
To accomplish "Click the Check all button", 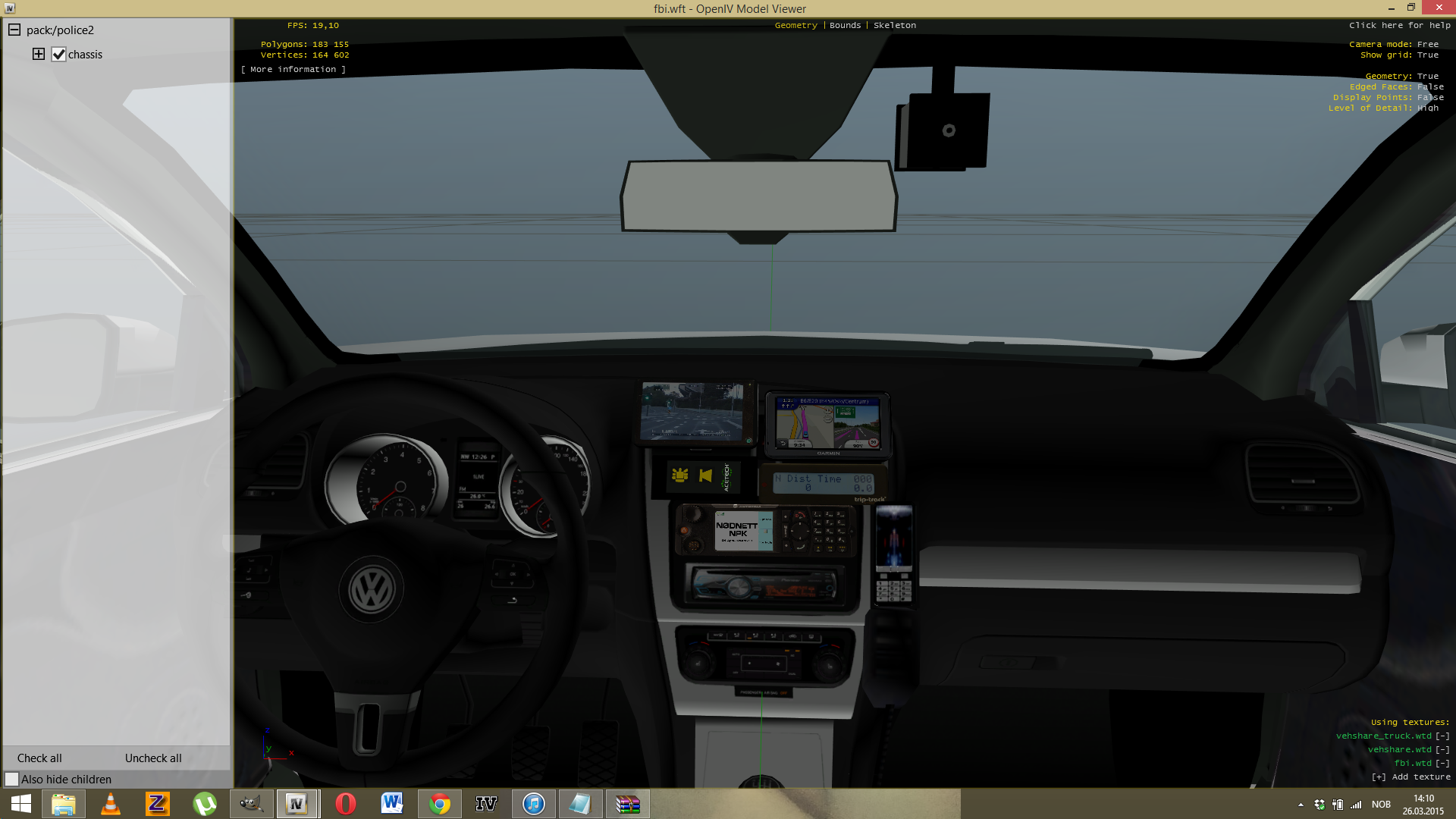I will [39, 758].
